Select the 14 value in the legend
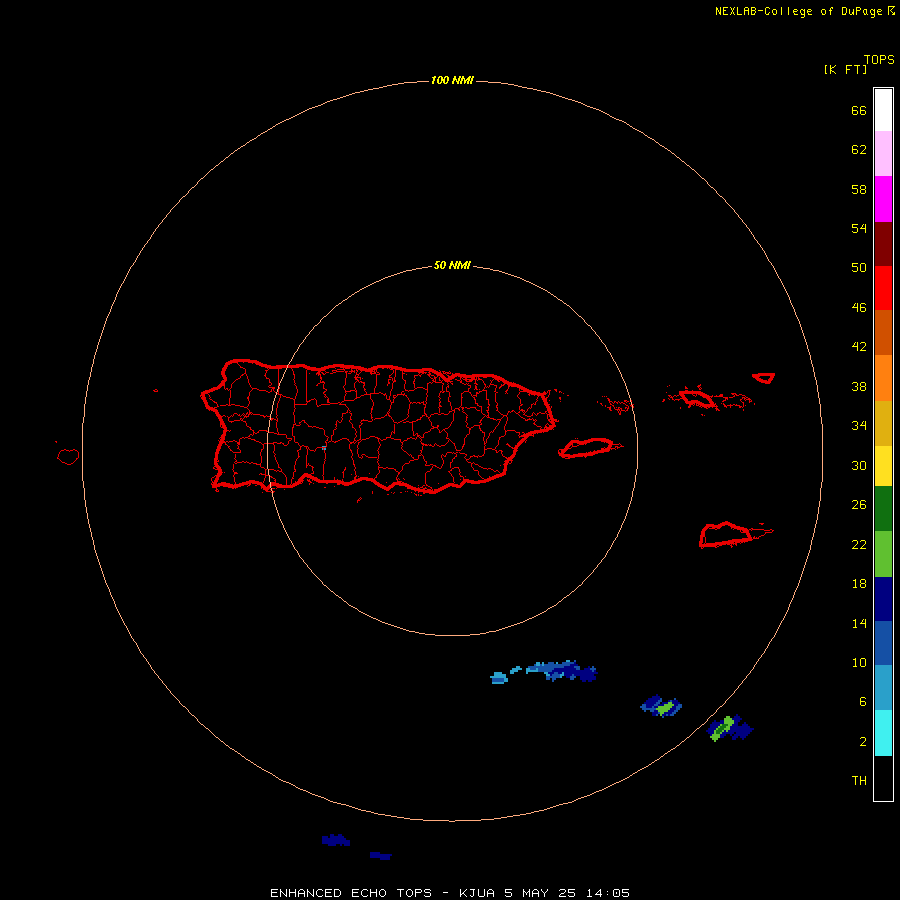This screenshot has height=900, width=900. (859, 623)
